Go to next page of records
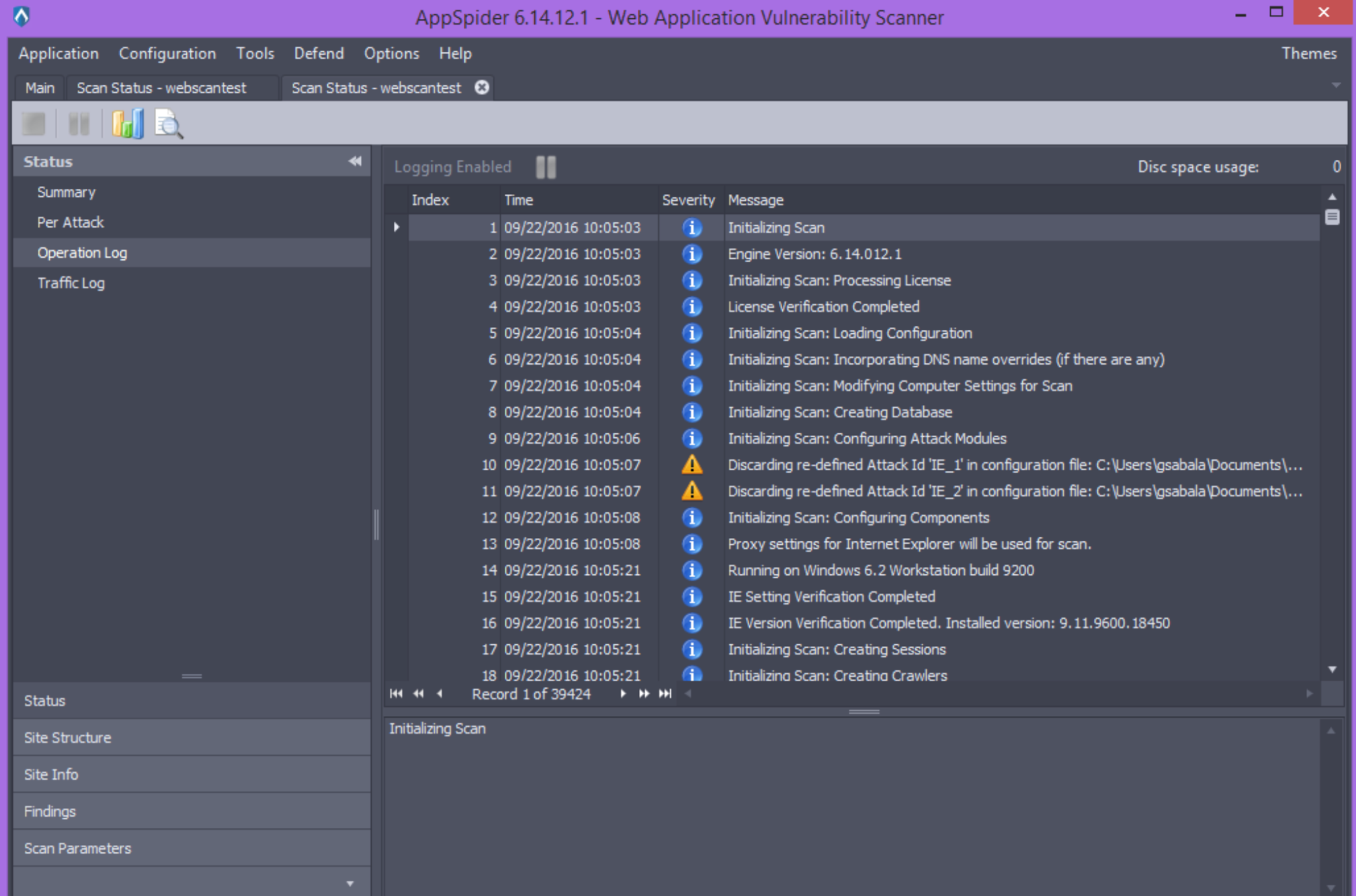1356x896 pixels. [644, 693]
